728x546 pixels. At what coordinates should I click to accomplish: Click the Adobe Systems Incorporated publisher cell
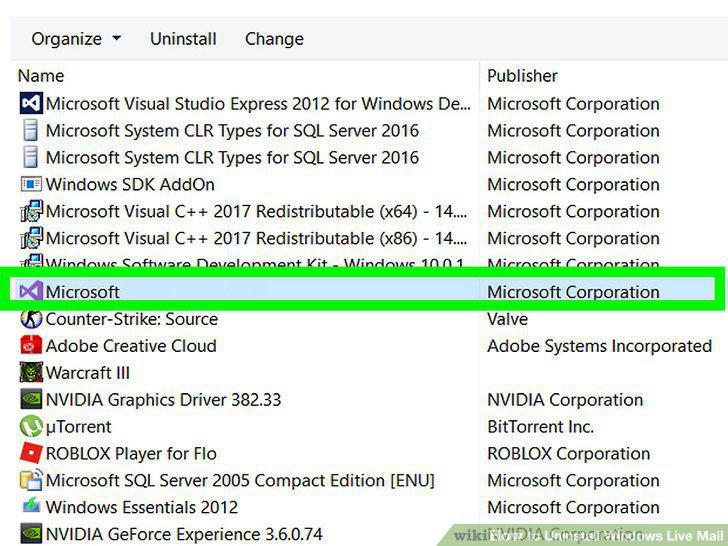coord(599,346)
